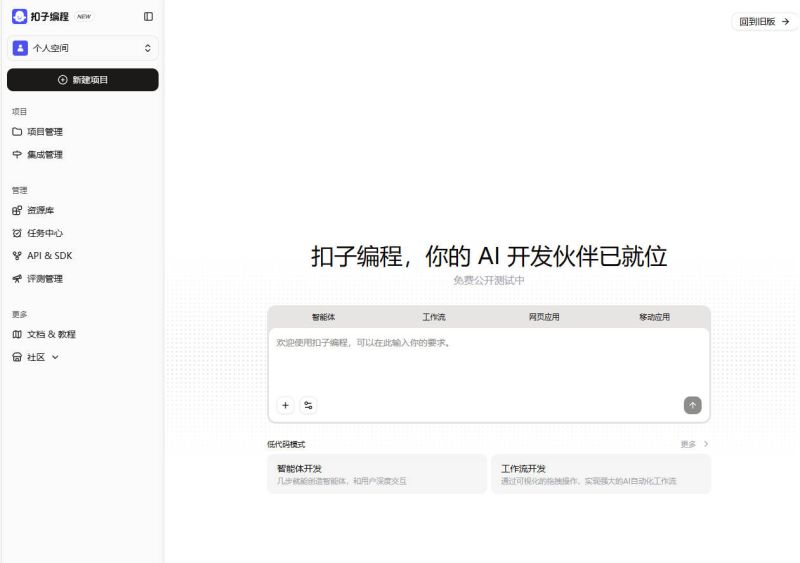Open 项目管理 in the sidebar
The image size is (800, 563).
pos(45,132)
